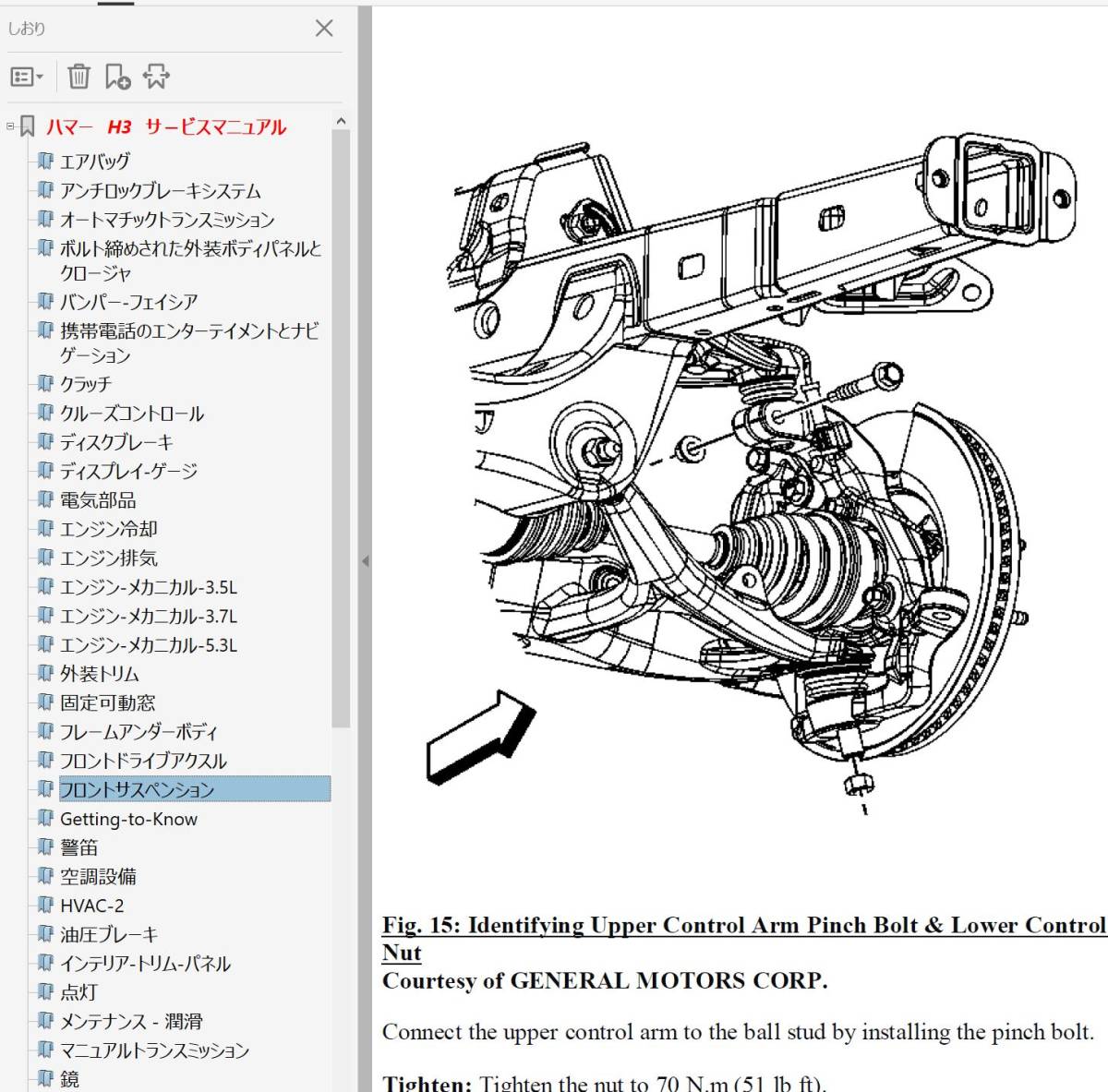Open the フレームアンダーボディ bookmark
This screenshot has width=1108, height=1092.
139,731
